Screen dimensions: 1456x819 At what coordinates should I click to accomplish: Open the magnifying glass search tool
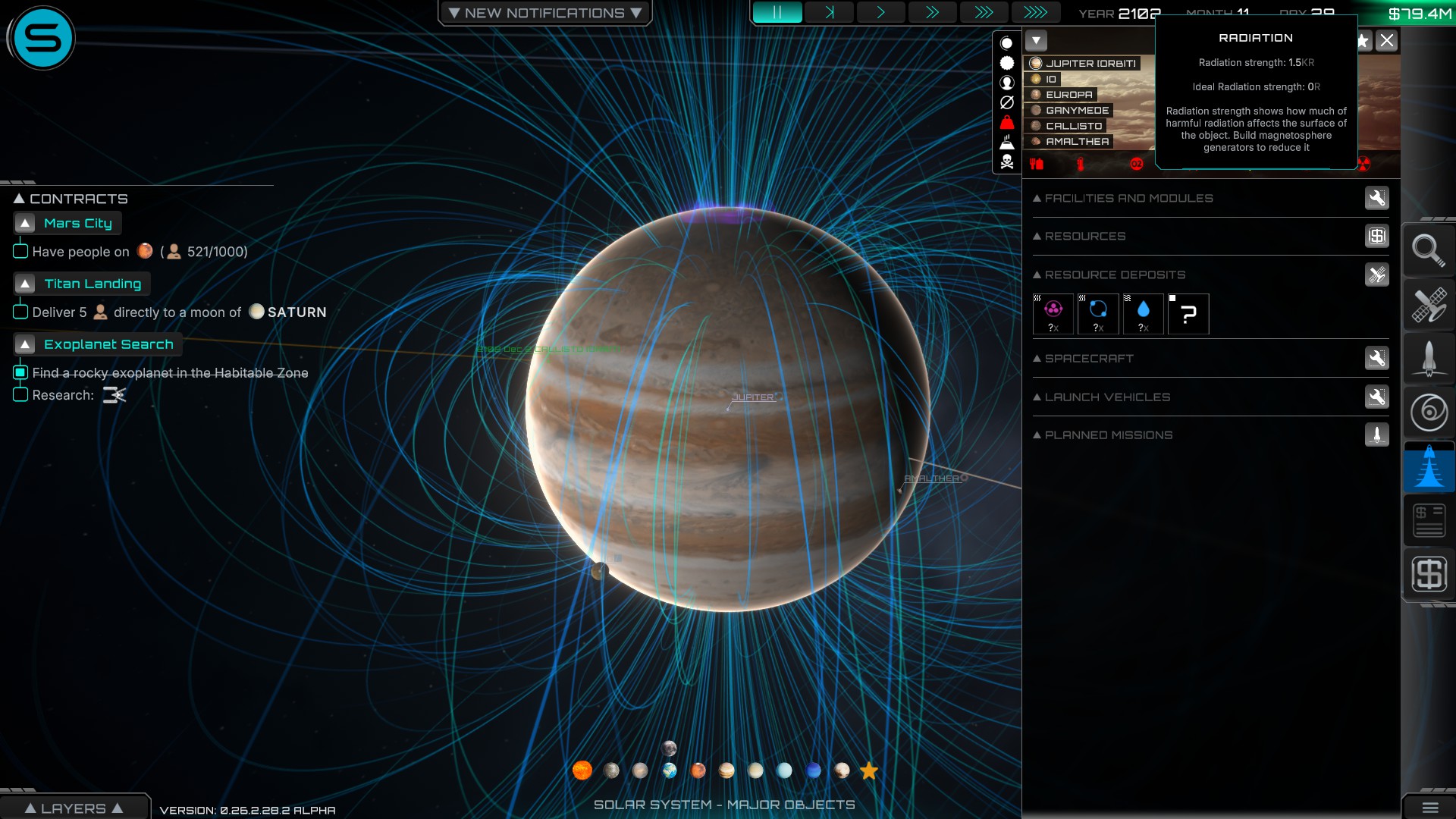click(1428, 250)
